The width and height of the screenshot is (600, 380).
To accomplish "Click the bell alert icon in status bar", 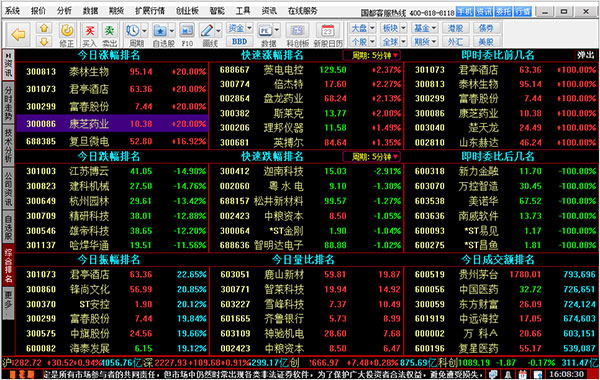I will tap(508, 374).
